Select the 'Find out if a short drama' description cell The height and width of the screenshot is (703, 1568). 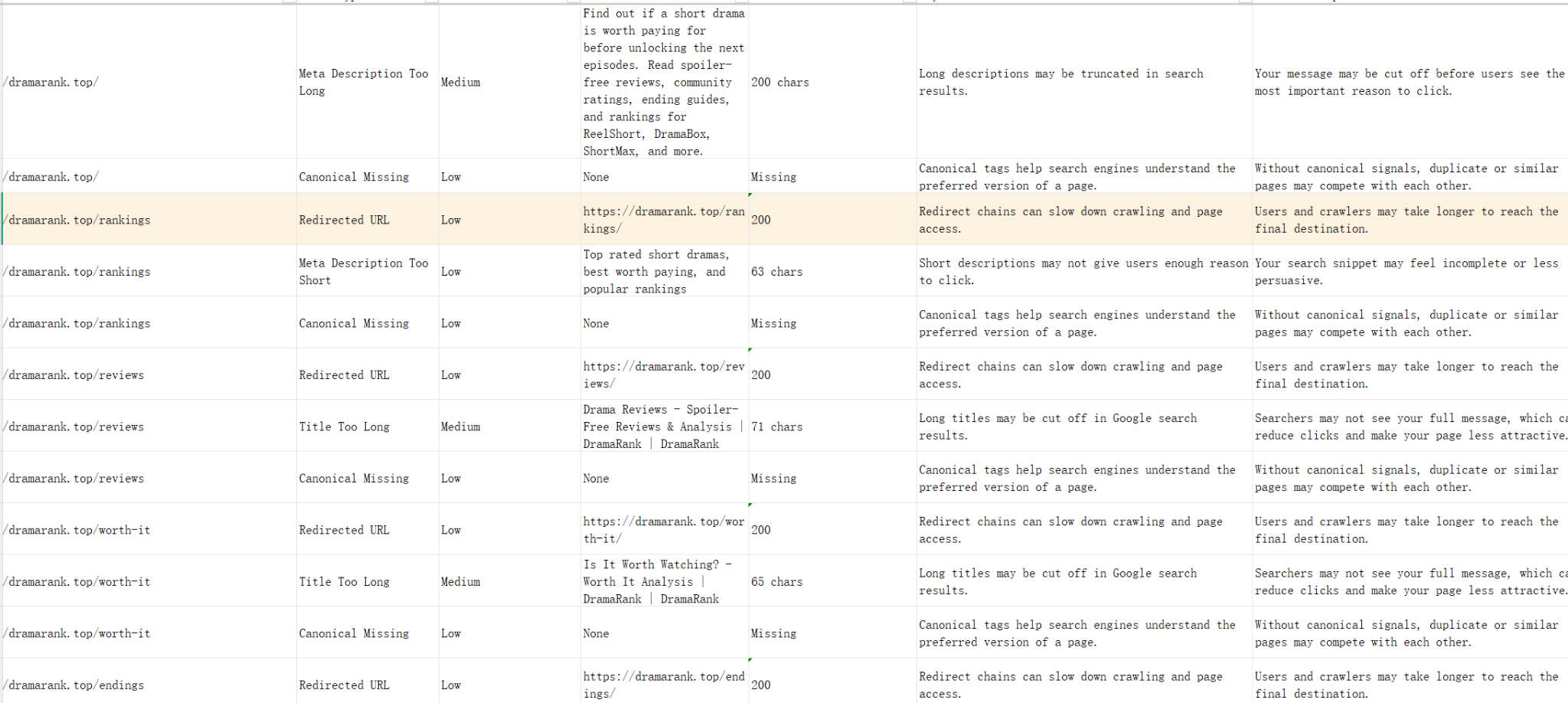(664, 82)
